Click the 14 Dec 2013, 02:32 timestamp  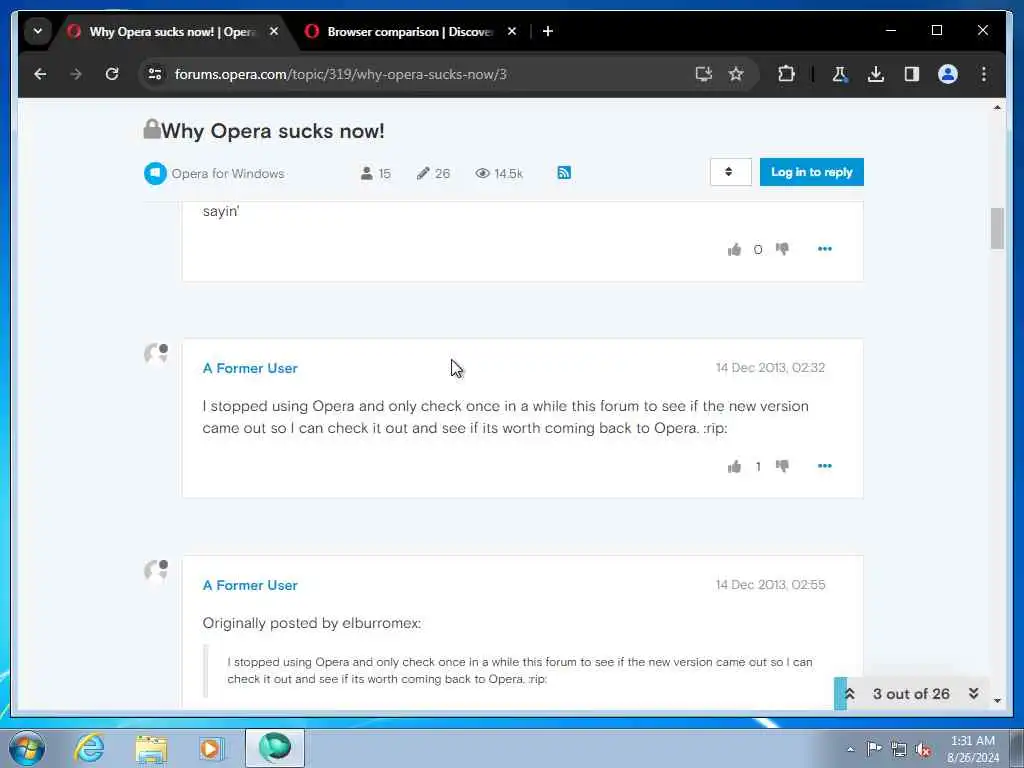tap(770, 368)
